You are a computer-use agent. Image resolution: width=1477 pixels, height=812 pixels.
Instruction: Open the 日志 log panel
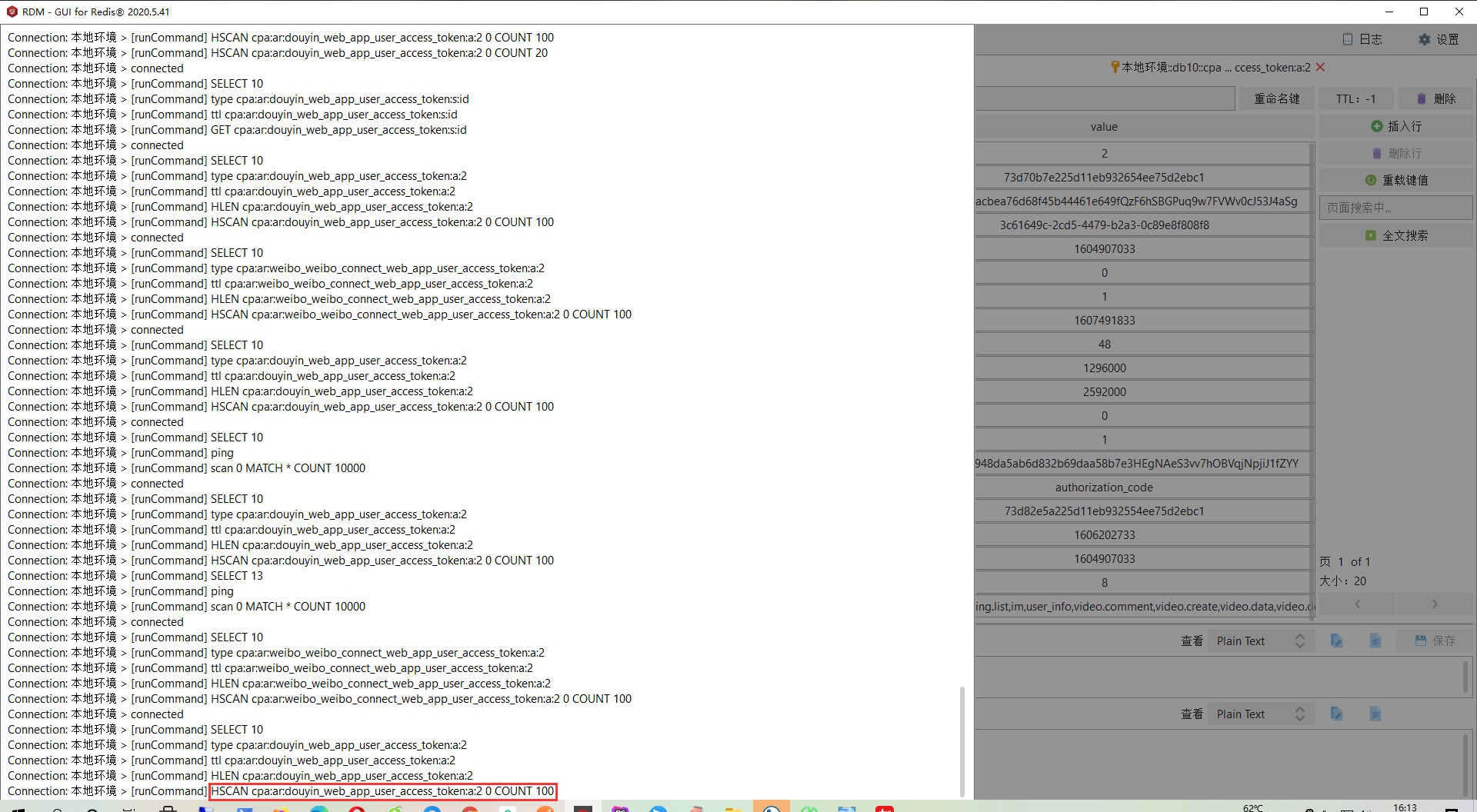1362,39
